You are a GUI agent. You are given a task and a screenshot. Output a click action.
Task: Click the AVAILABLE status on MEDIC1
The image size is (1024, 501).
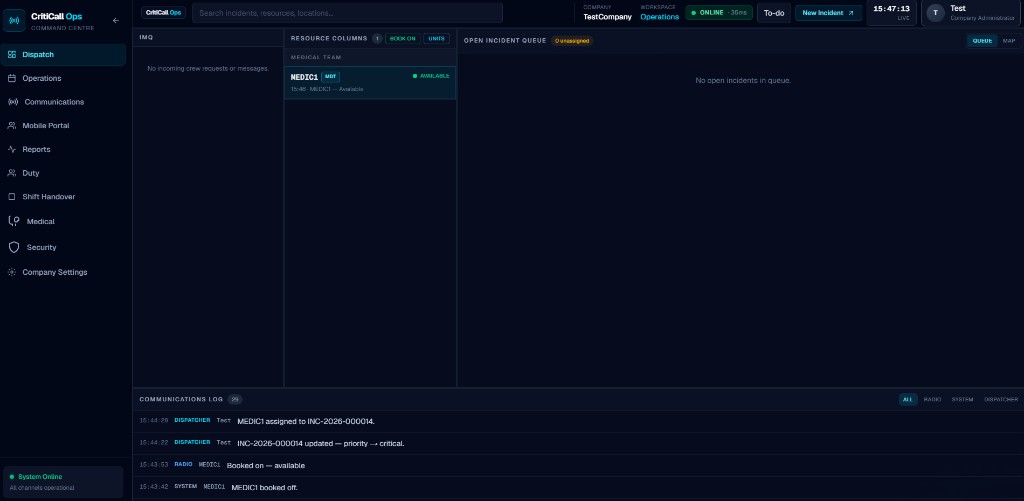431,76
